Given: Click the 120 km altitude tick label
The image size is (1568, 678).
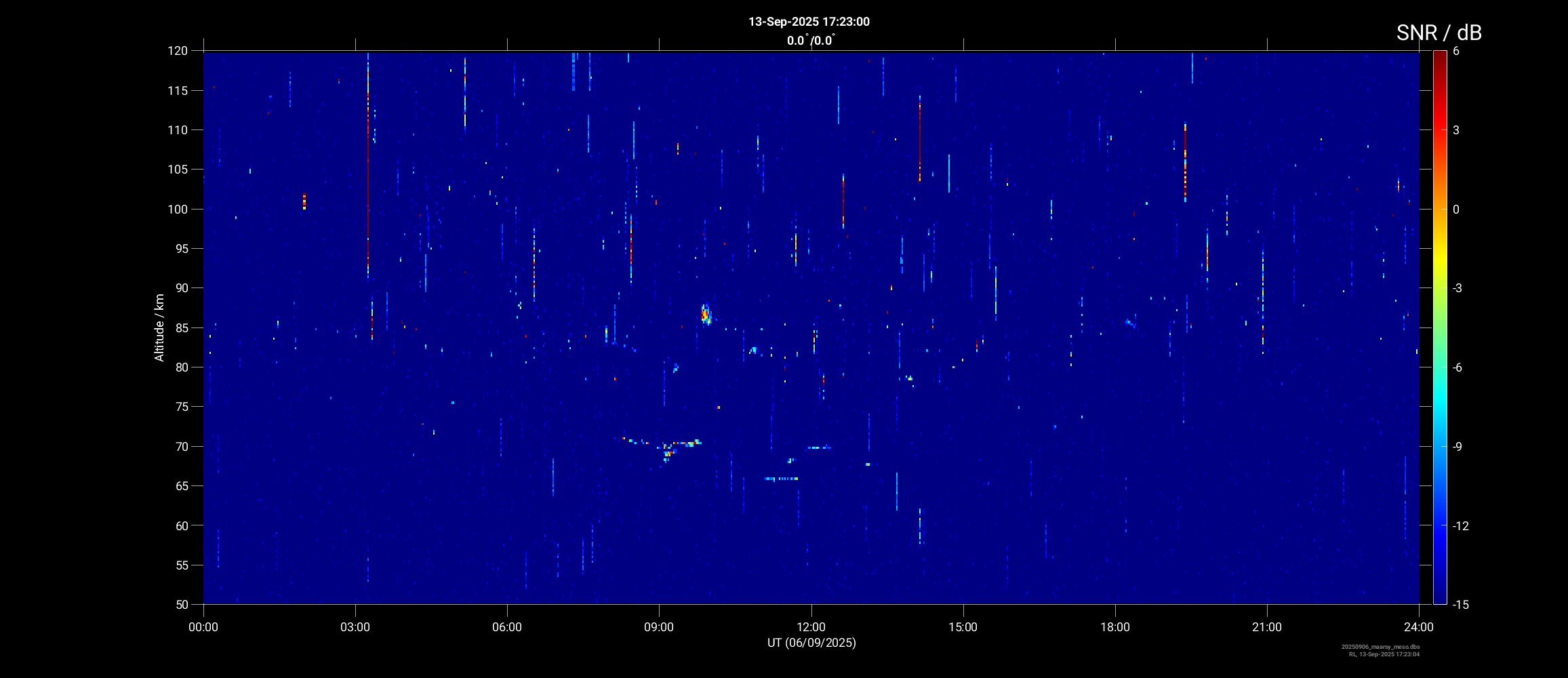Looking at the screenshot, I should (178, 51).
